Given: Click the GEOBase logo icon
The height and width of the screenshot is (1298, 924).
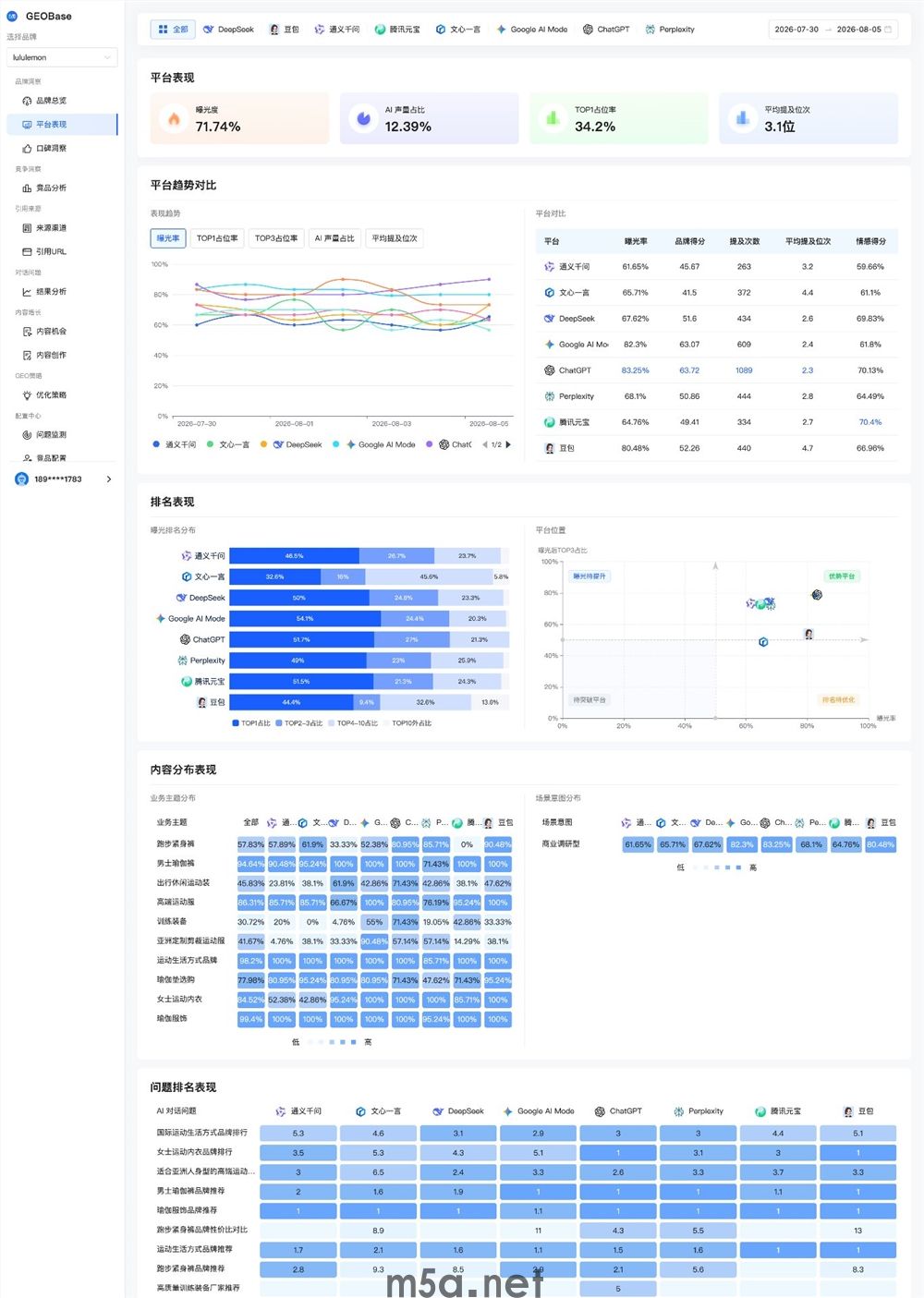Looking at the screenshot, I should click(13, 16).
